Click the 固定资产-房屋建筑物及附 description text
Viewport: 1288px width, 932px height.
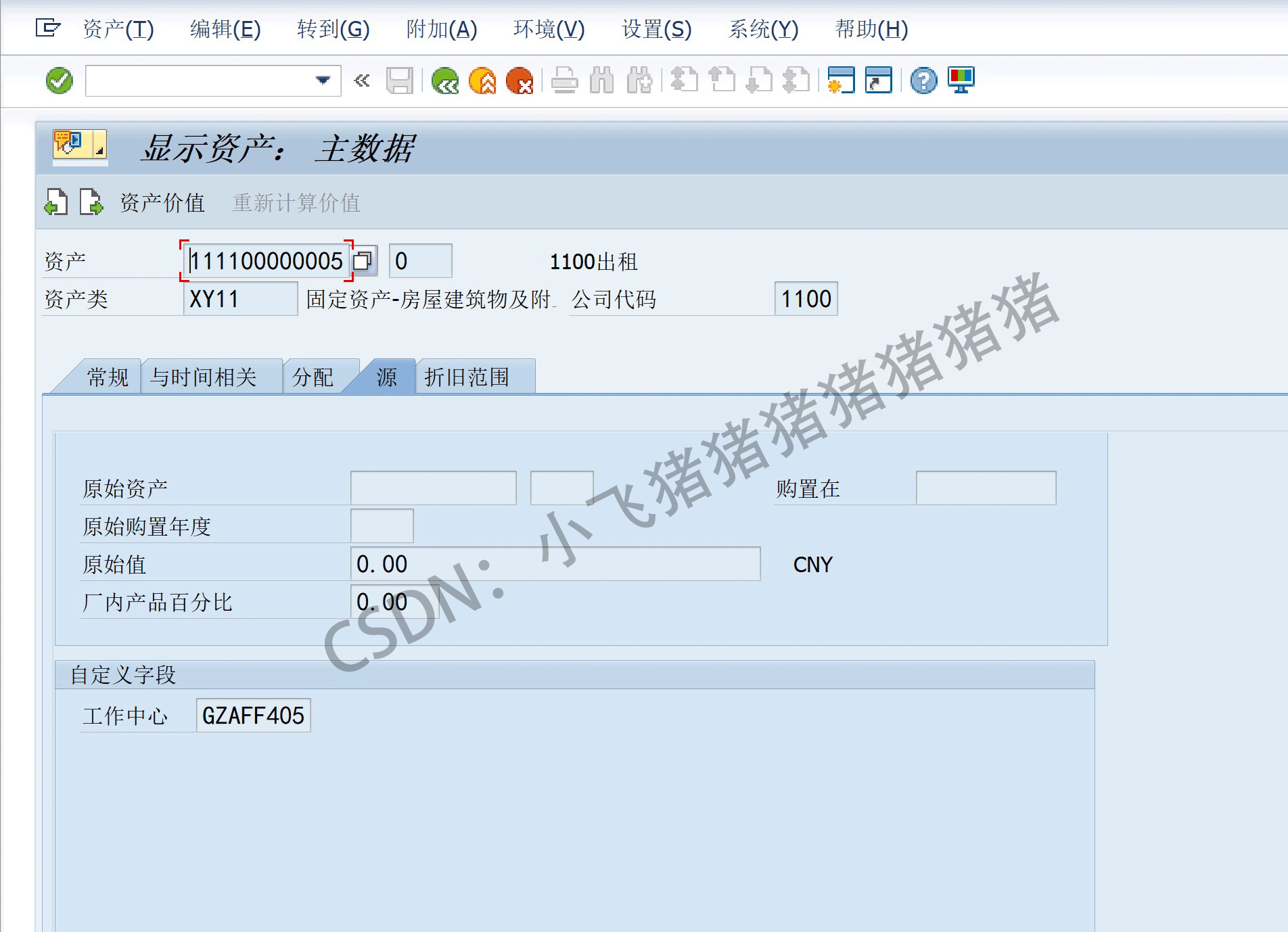coord(430,300)
